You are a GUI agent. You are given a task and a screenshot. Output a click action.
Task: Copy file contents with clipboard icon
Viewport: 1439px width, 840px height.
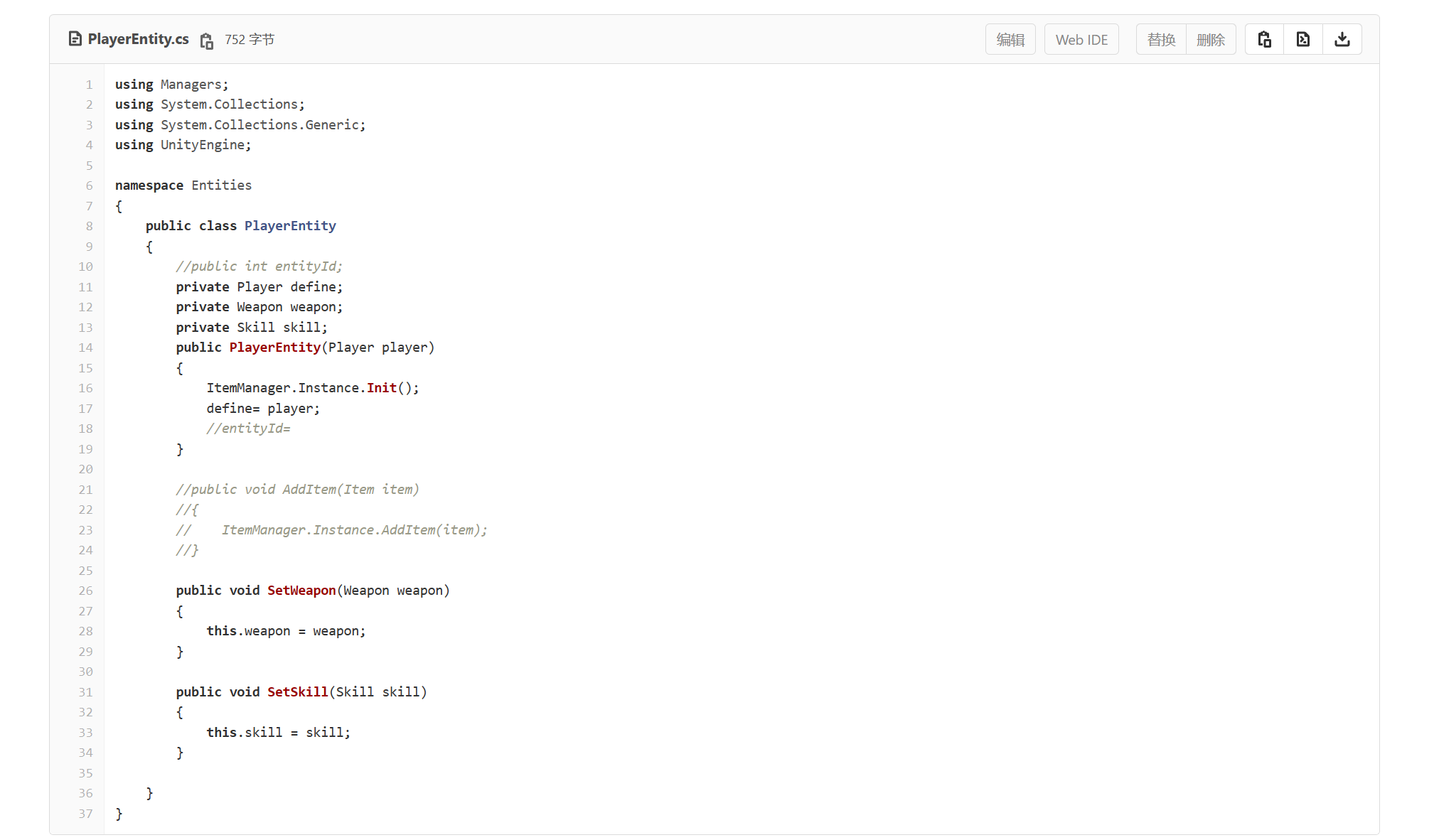pos(1264,39)
